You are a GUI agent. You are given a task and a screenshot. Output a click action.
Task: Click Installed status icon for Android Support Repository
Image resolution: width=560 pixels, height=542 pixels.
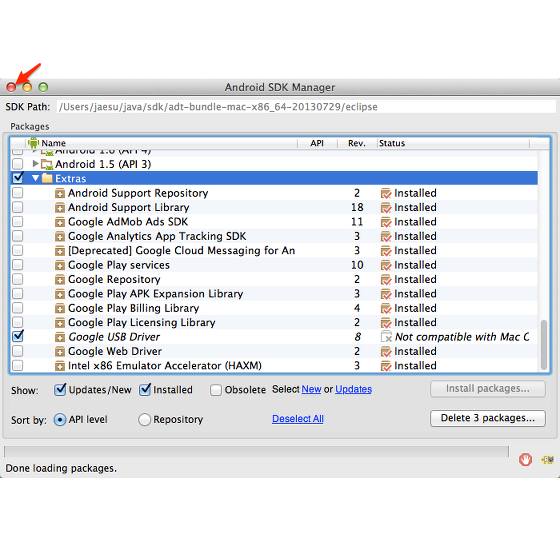click(x=386, y=193)
